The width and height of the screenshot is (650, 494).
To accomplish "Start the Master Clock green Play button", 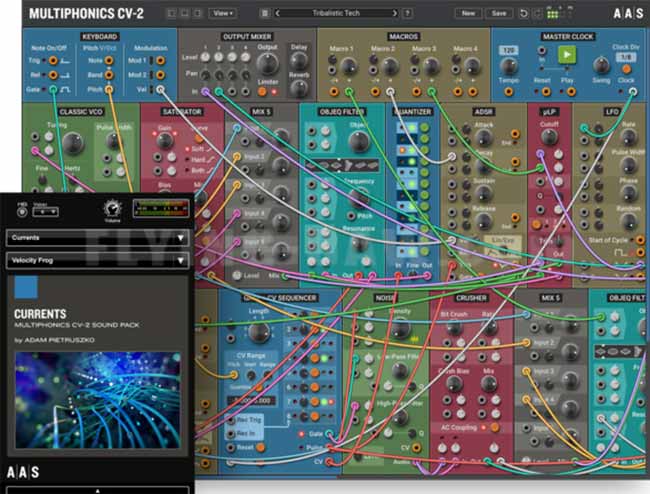I will 567,54.
